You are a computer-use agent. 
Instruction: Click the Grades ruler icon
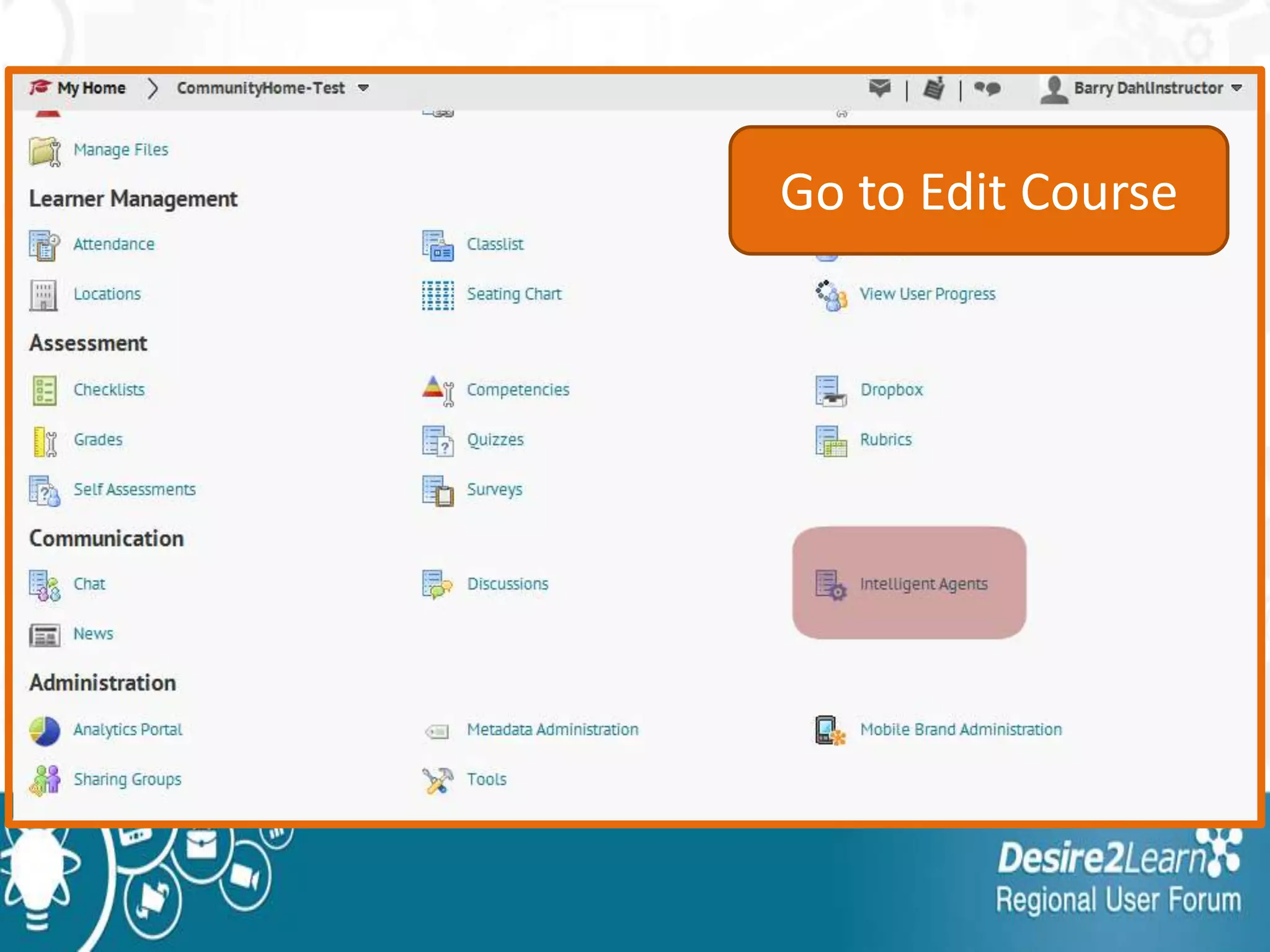45,441
